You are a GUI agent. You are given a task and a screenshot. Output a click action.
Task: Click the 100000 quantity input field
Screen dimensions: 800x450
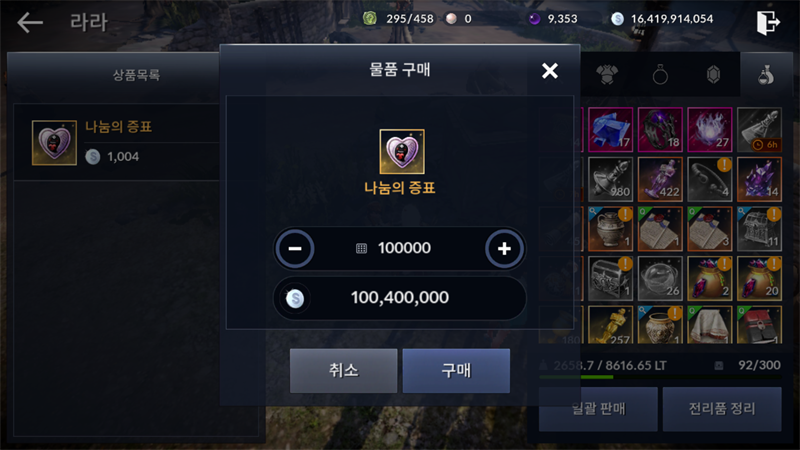point(399,248)
